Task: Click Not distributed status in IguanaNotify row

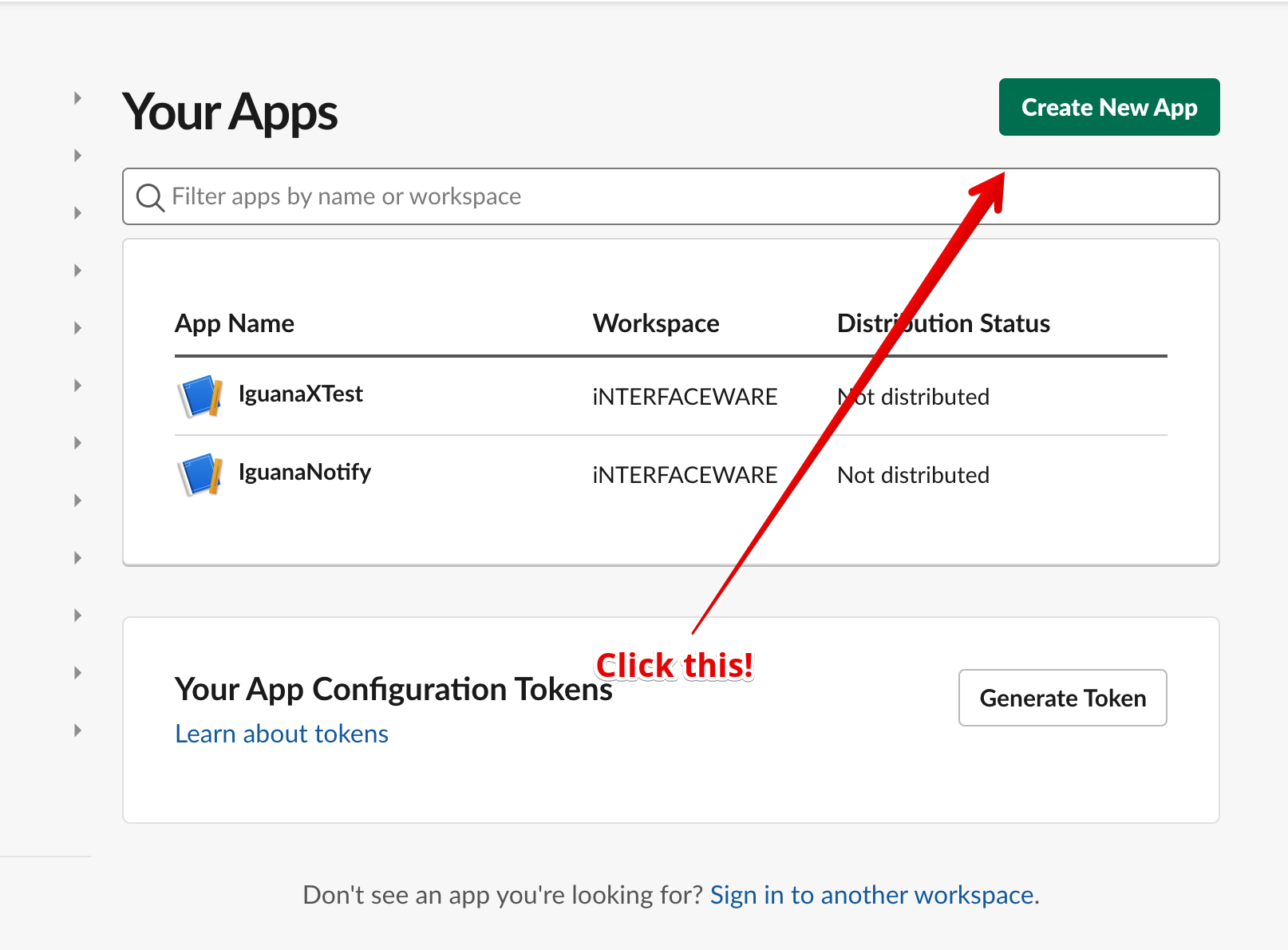Action: click(x=913, y=475)
